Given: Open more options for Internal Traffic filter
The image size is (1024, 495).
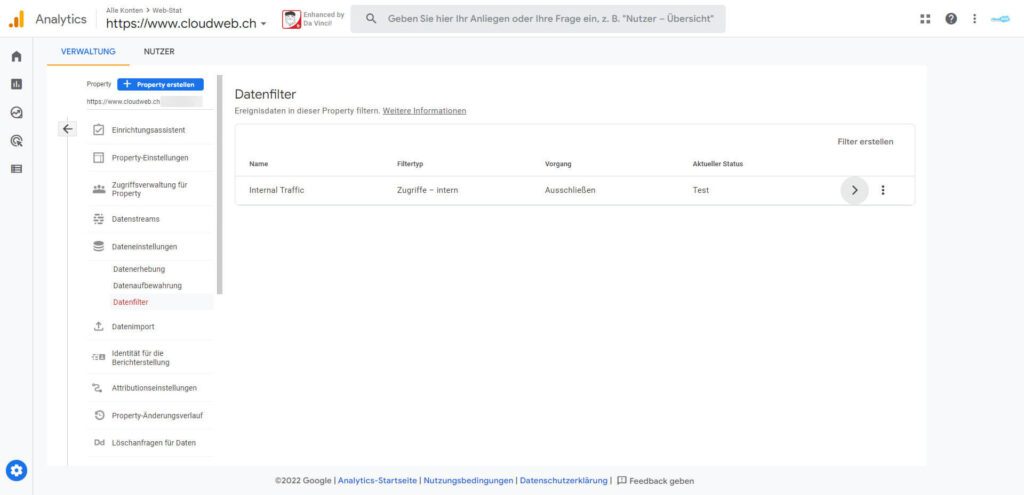Looking at the screenshot, I should 883,190.
